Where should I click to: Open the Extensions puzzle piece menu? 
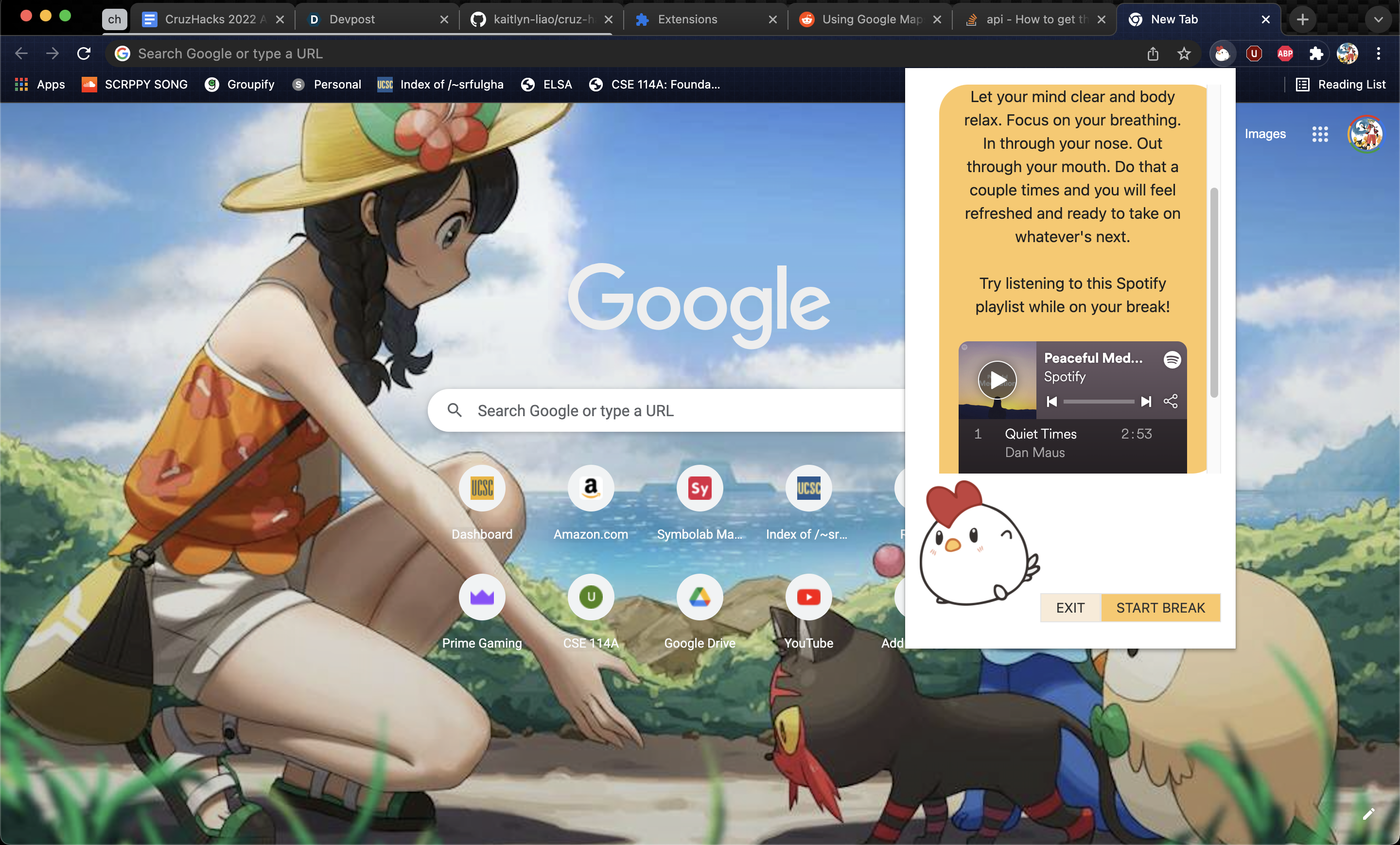point(1316,54)
